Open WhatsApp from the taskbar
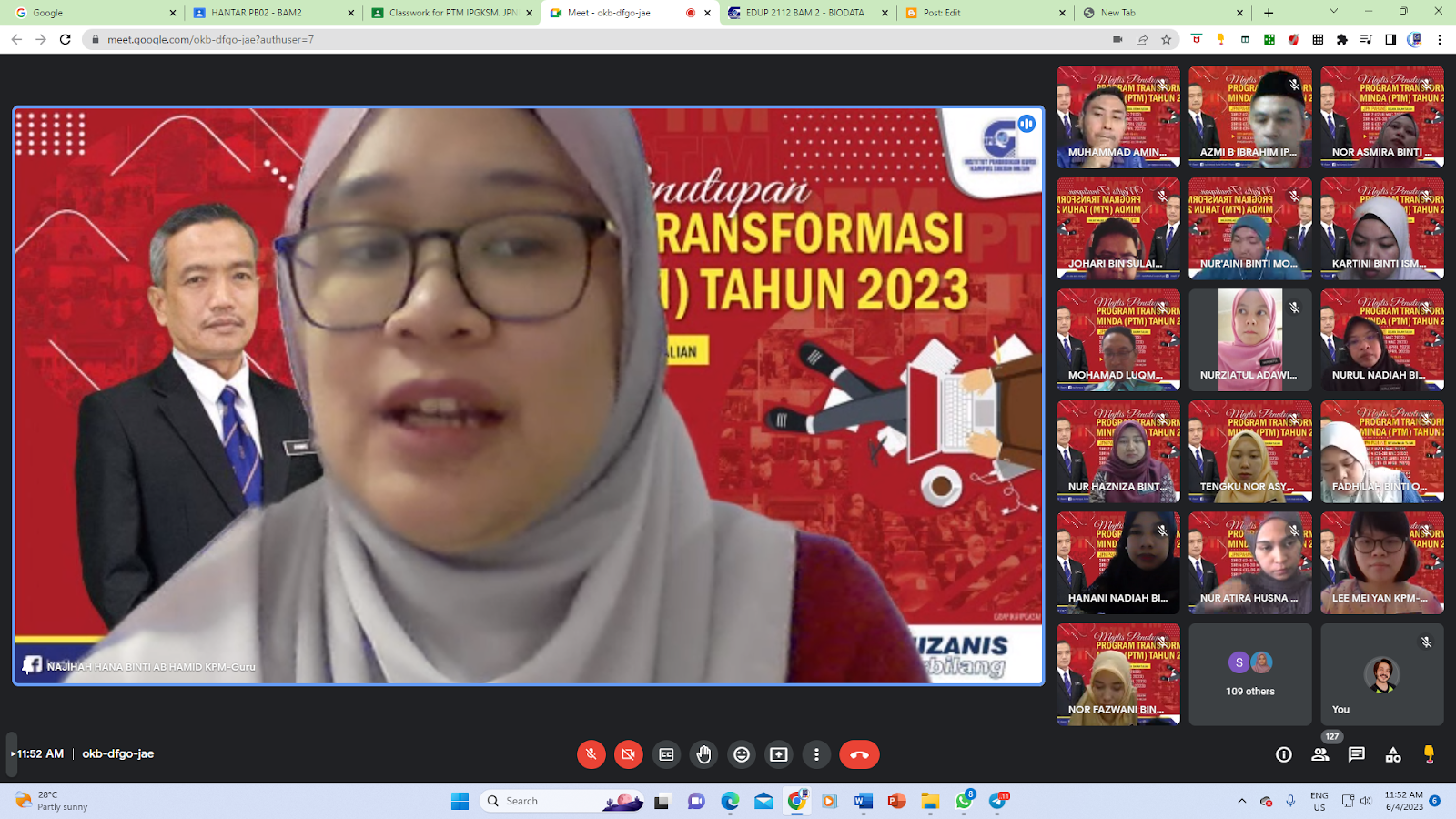The width and height of the screenshot is (1456, 819). [x=964, y=801]
